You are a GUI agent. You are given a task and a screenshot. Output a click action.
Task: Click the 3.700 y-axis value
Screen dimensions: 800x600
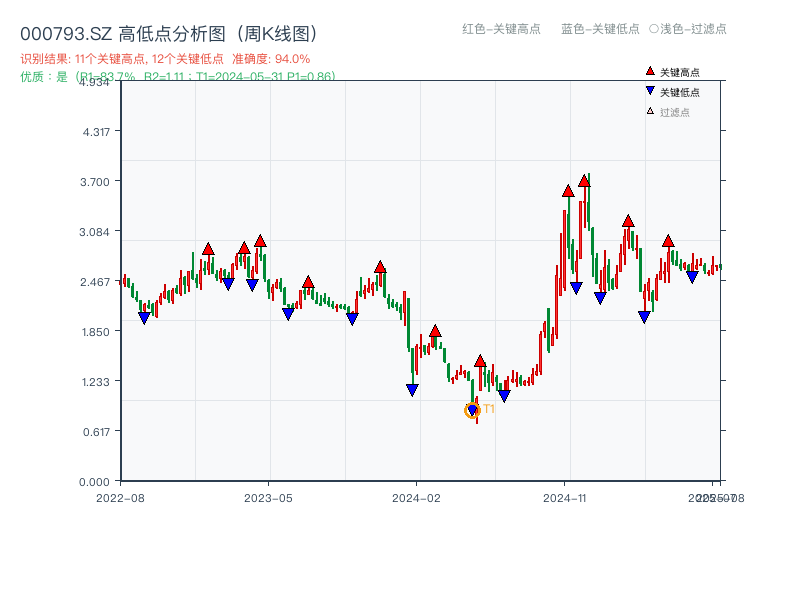point(95,182)
